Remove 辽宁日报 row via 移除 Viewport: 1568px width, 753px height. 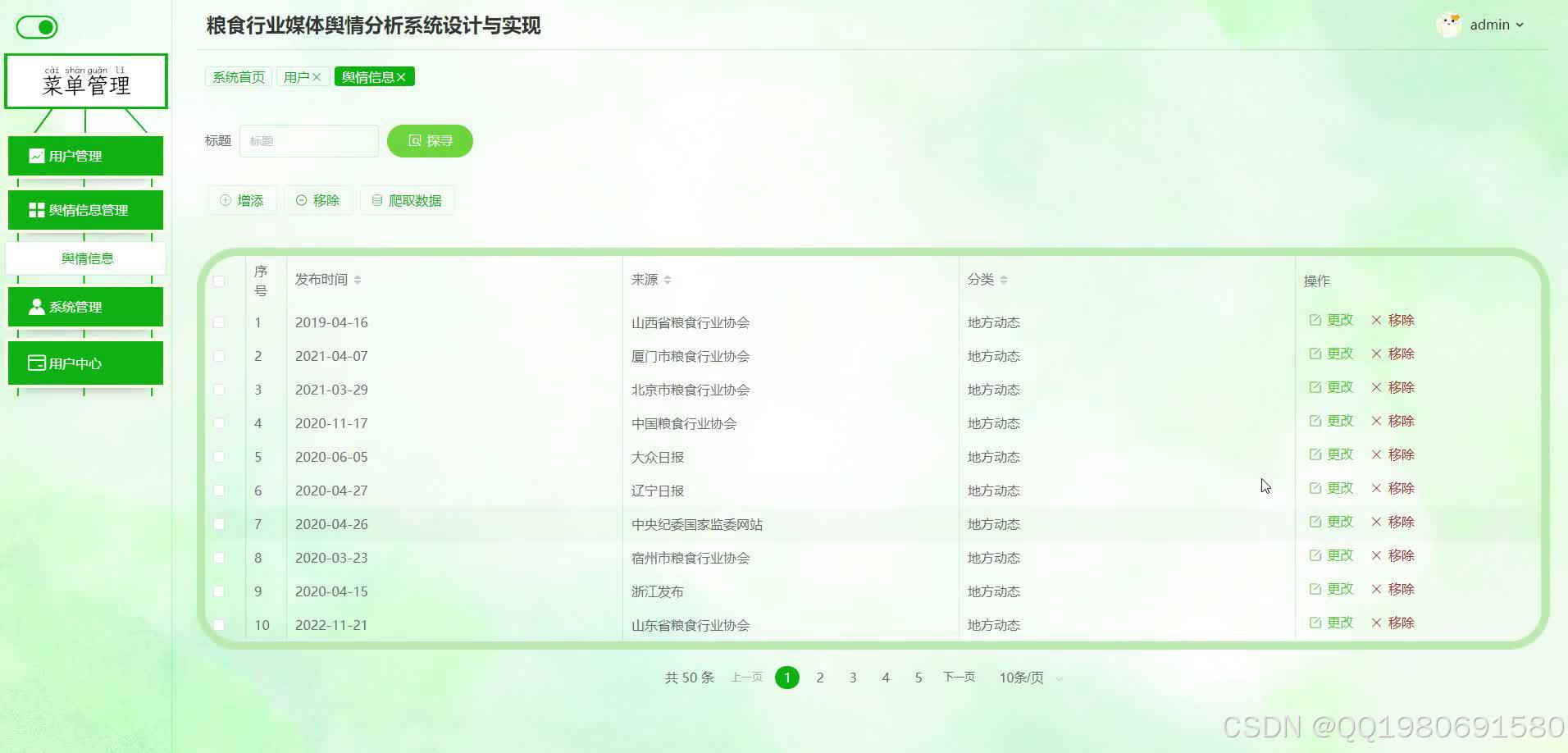[1393, 488]
